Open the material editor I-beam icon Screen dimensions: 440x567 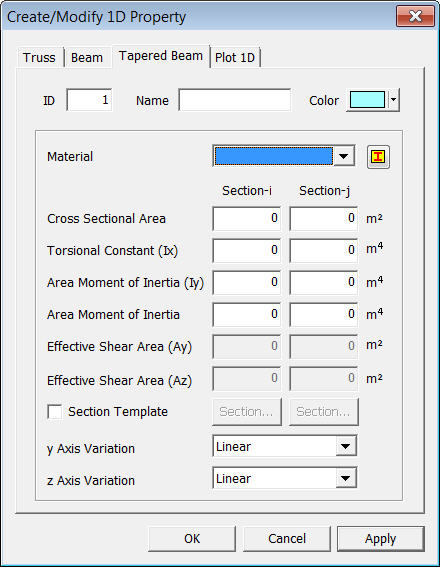[x=378, y=157]
